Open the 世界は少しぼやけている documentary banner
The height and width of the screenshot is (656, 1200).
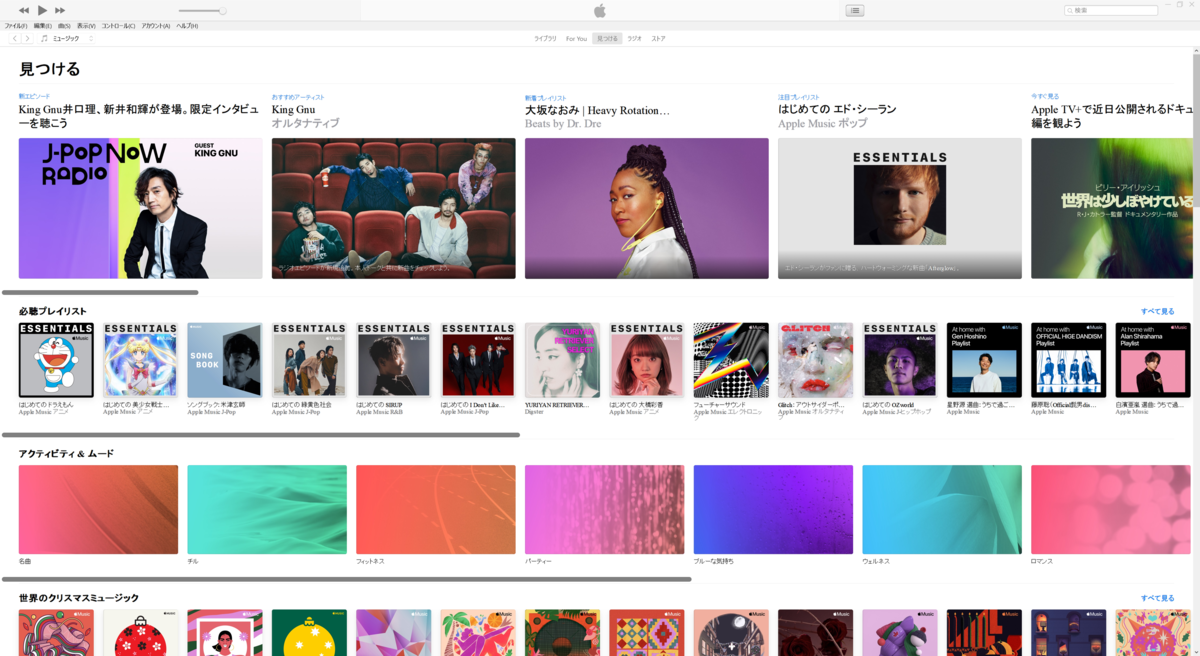(1113, 208)
